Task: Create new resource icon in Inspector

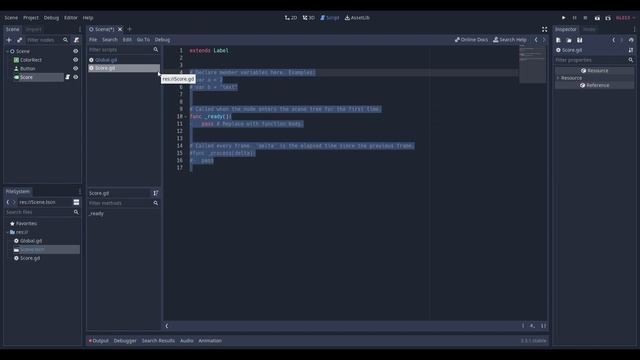Action: 558,40
